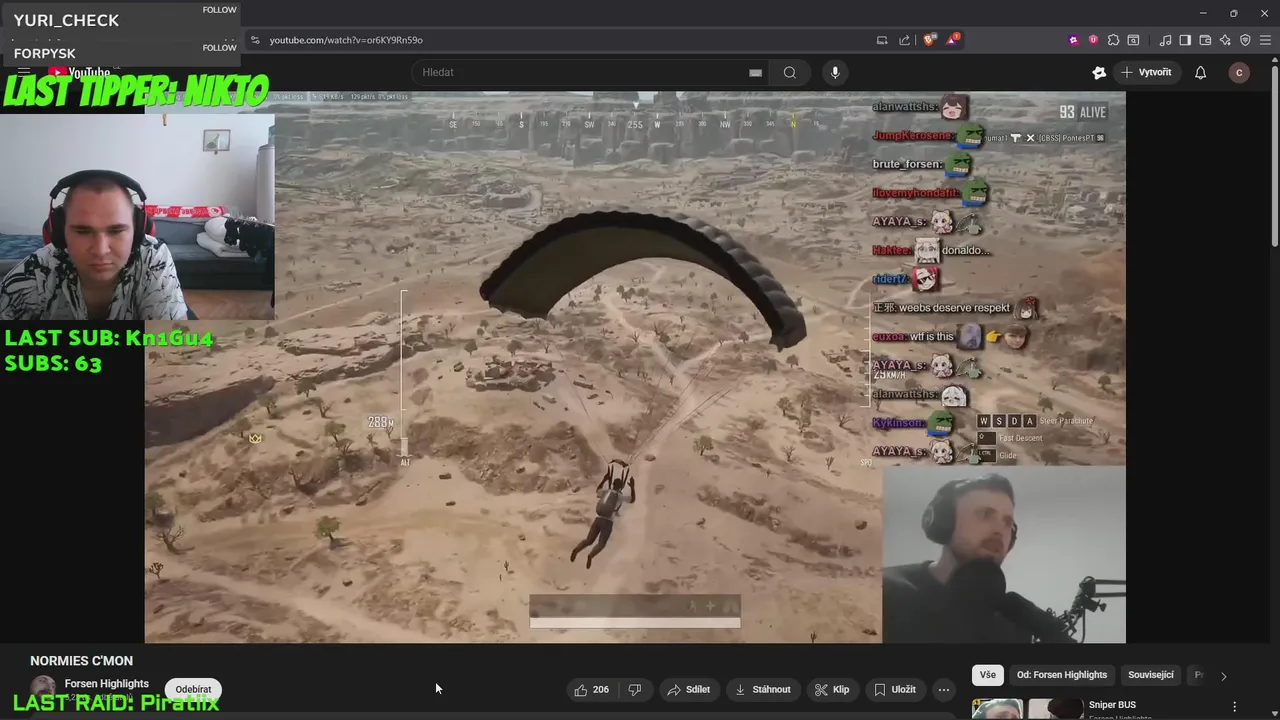The image size is (1280, 720).
Task: Click the Stáhnout download button
Action: tap(763, 689)
